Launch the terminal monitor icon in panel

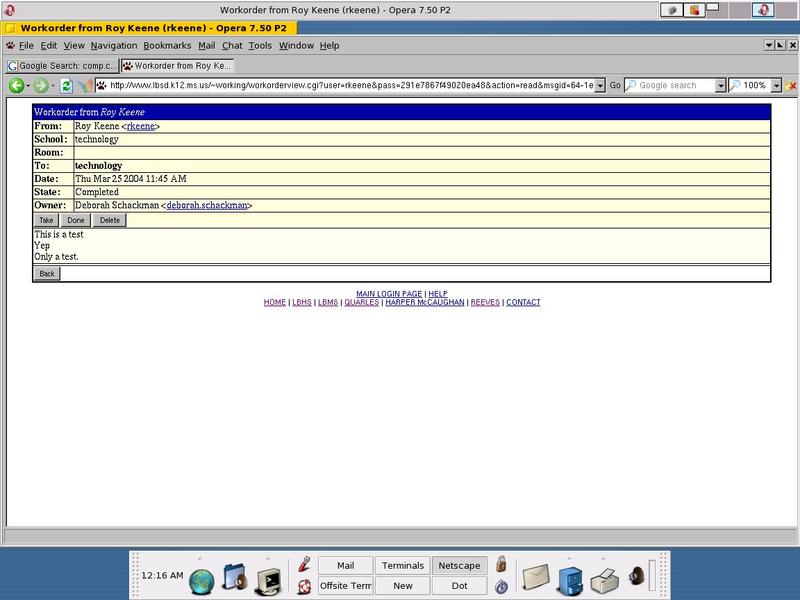269,581
